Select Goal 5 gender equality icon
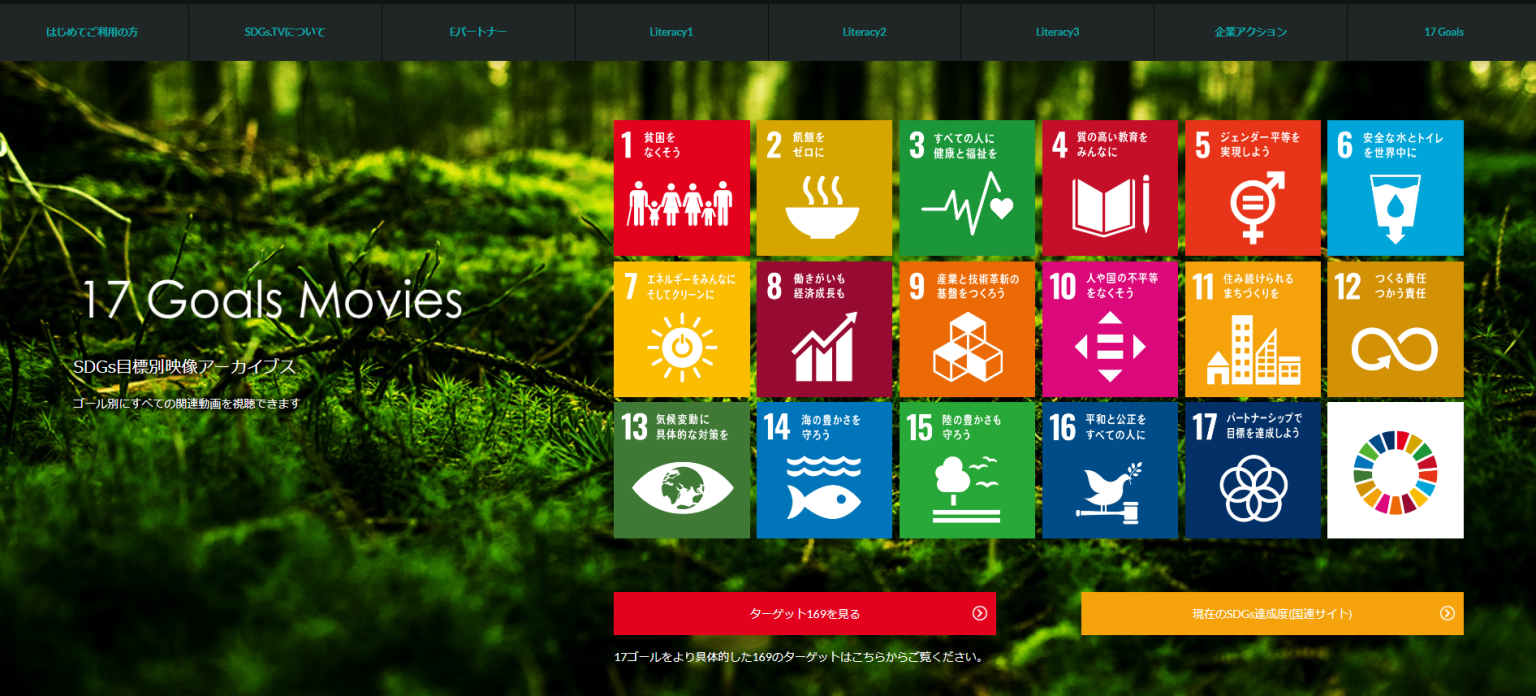The width and height of the screenshot is (1536, 696). pos(1253,206)
